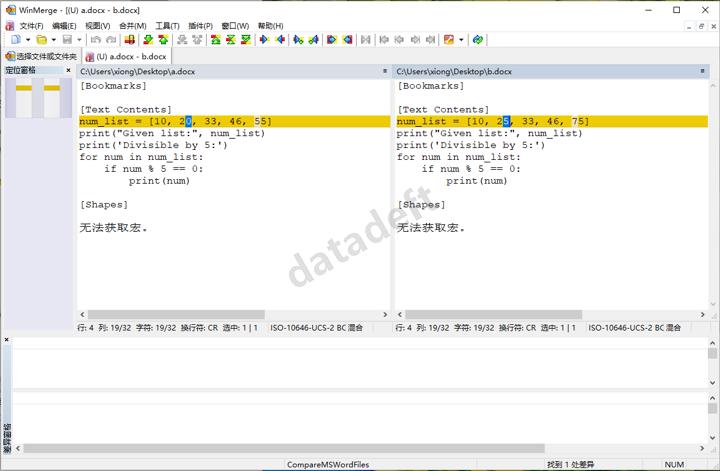
Task: Click [Bookmarks] text in left pane
Action: click(113, 86)
